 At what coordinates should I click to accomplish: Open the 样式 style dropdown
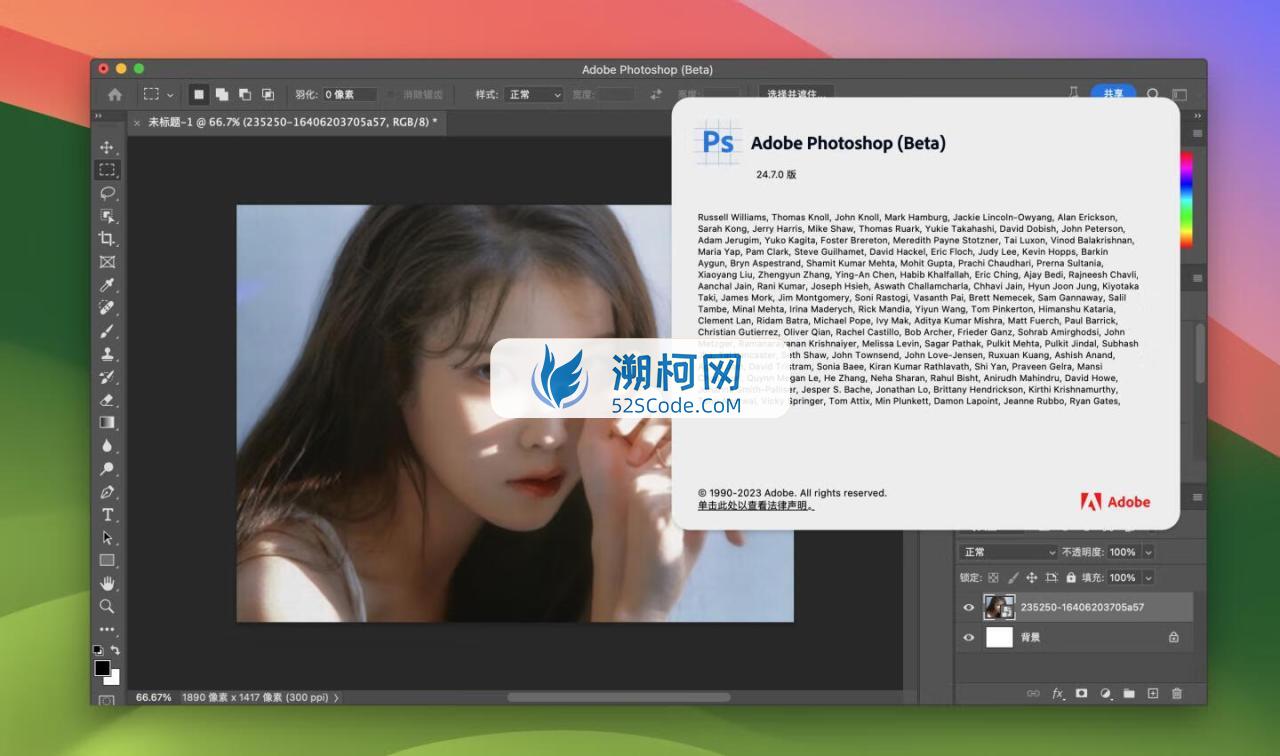[534, 94]
